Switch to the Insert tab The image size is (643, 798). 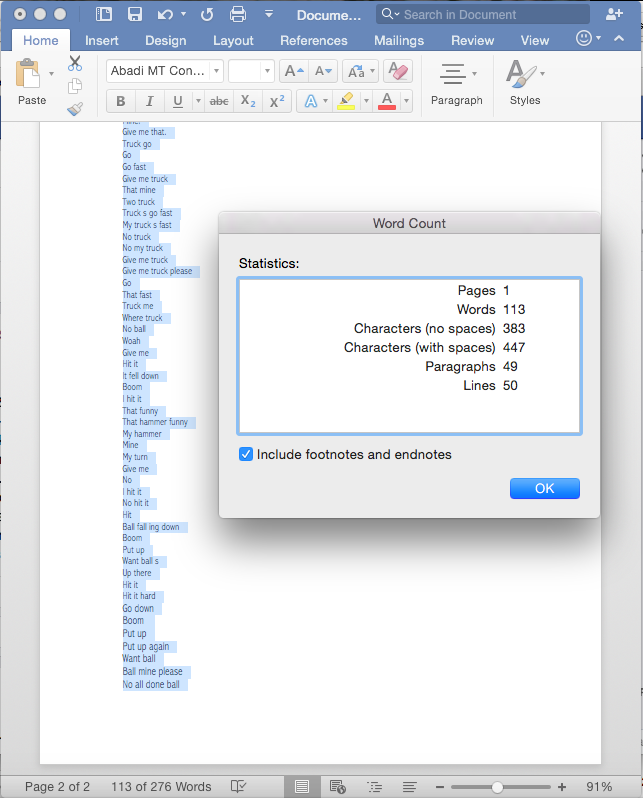tap(101, 40)
